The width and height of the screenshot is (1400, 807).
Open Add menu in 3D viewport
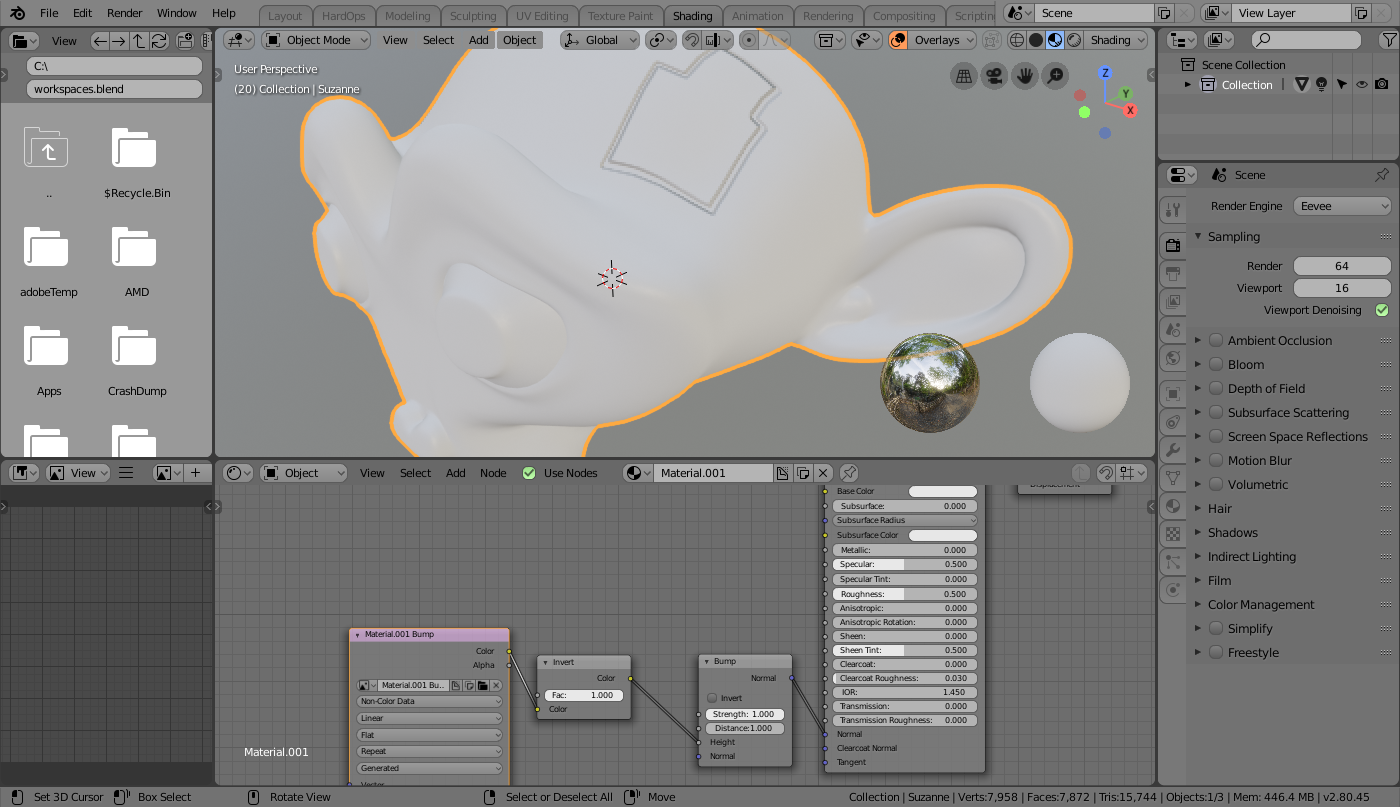(479, 40)
